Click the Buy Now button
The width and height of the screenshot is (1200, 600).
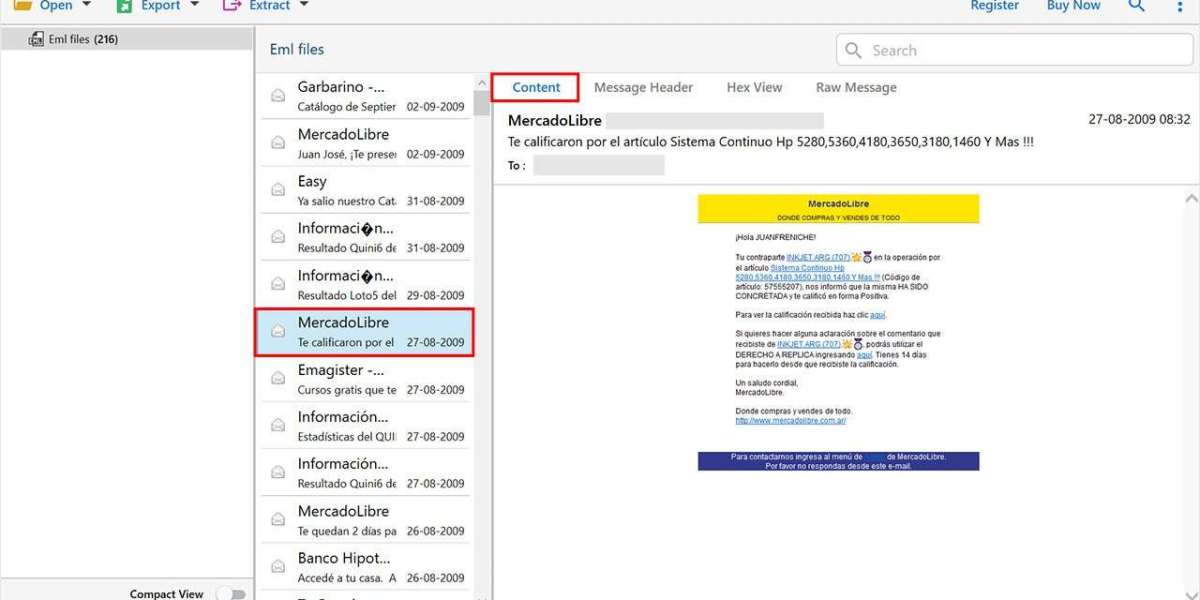pos(1073,5)
